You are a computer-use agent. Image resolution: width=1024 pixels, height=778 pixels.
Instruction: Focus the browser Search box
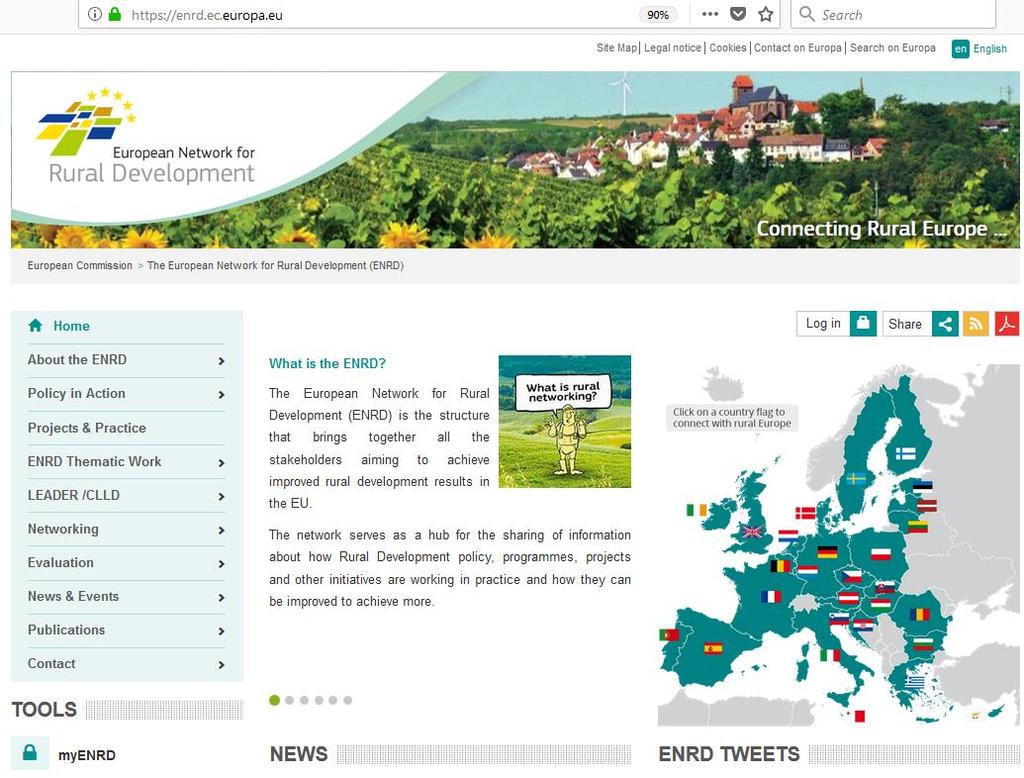pyautogui.click(x=893, y=14)
